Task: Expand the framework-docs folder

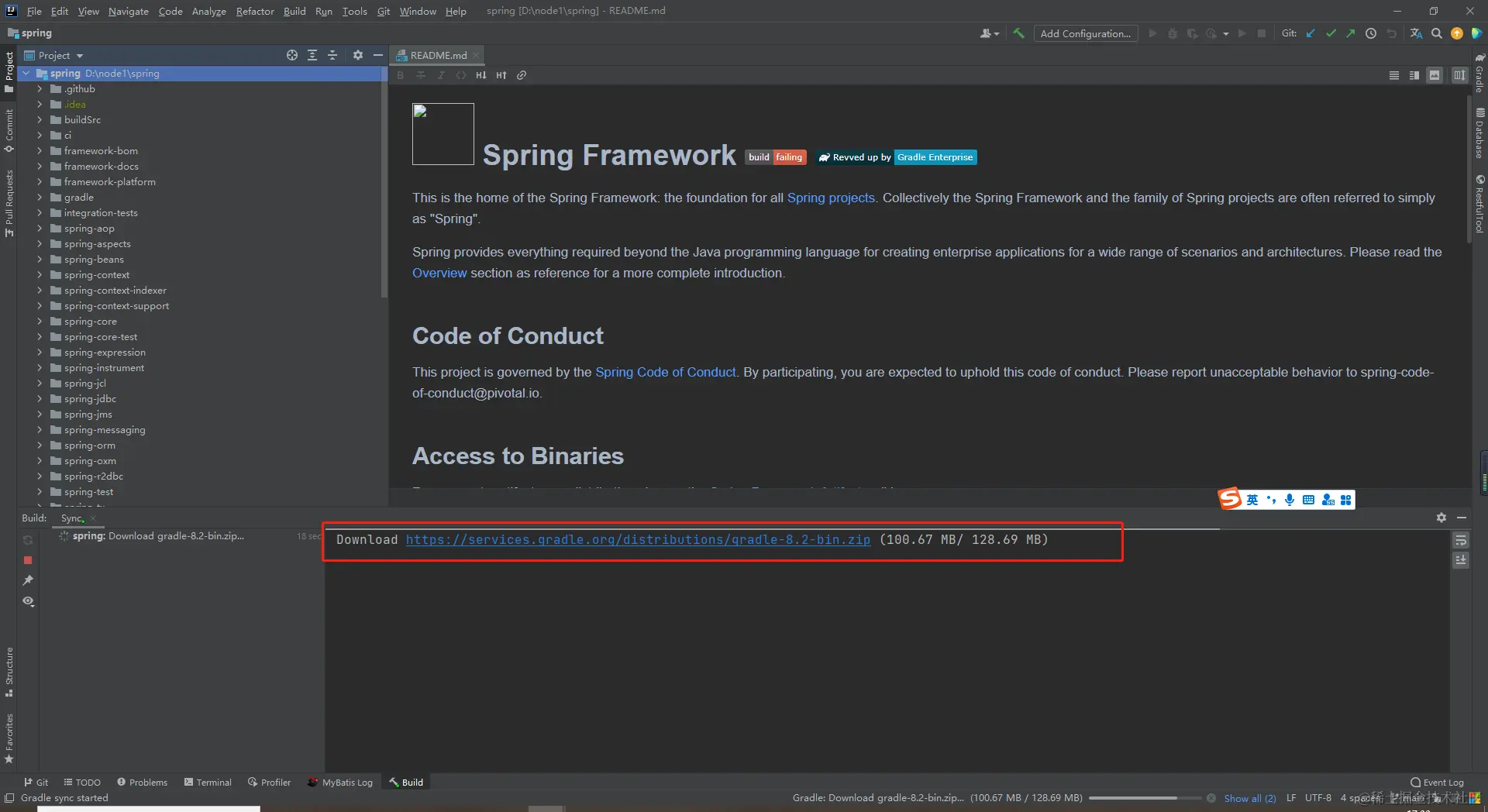Action: (x=40, y=167)
